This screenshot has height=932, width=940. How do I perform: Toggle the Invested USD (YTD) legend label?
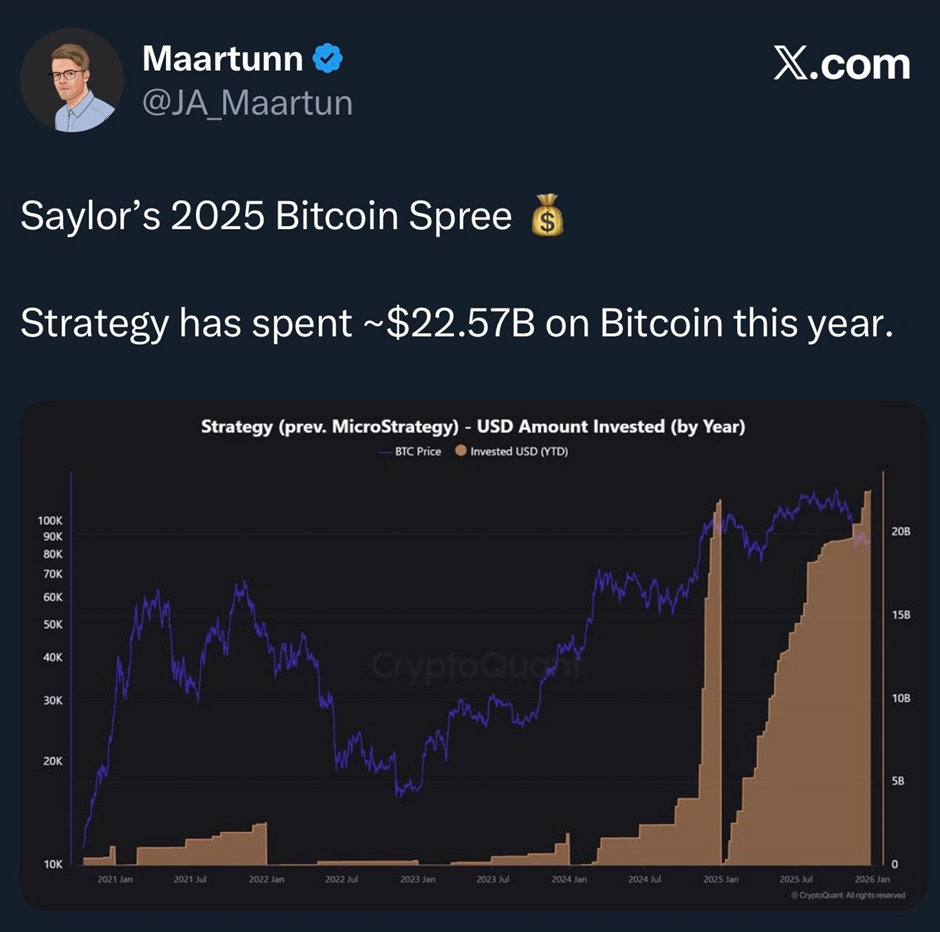point(519,452)
